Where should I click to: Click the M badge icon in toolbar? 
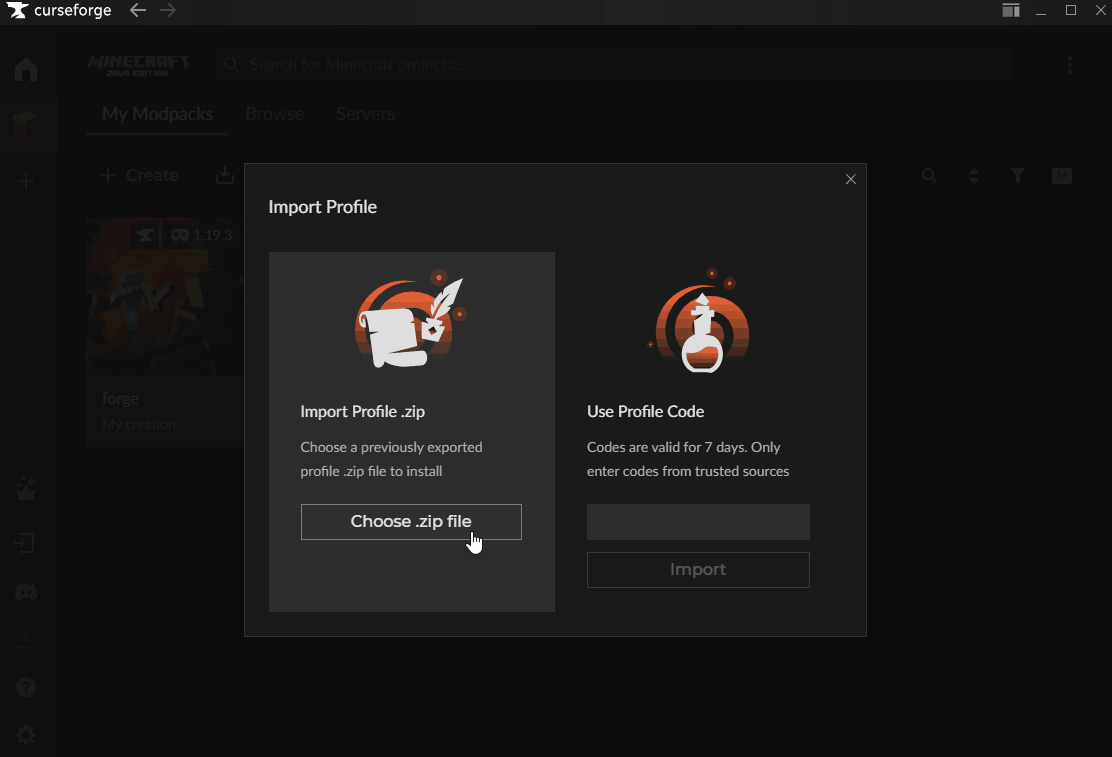click(1062, 176)
